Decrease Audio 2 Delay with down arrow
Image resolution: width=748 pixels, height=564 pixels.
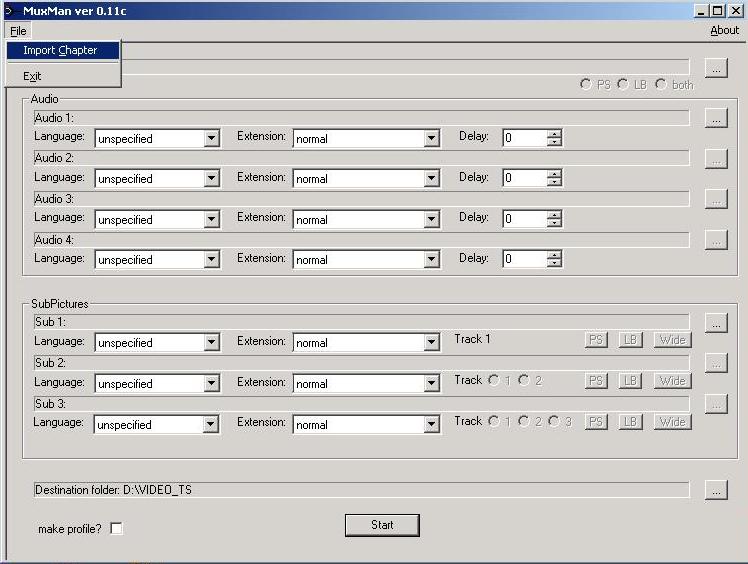coord(554,183)
